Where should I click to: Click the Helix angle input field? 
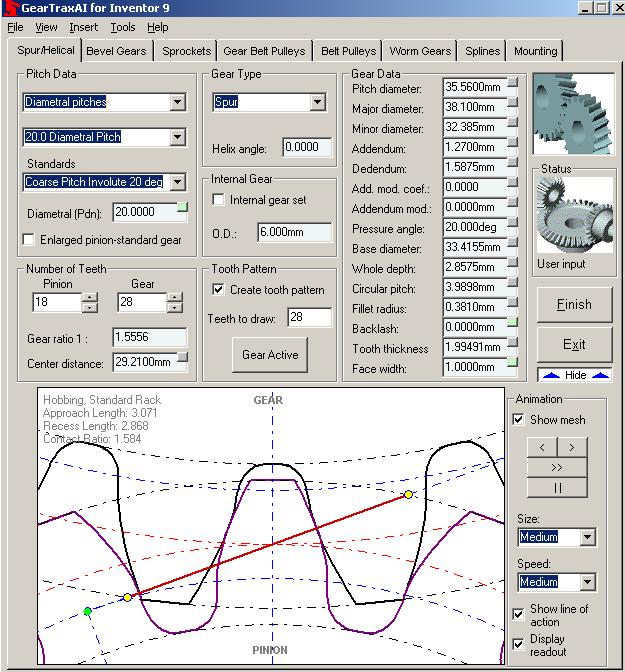tap(307, 147)
